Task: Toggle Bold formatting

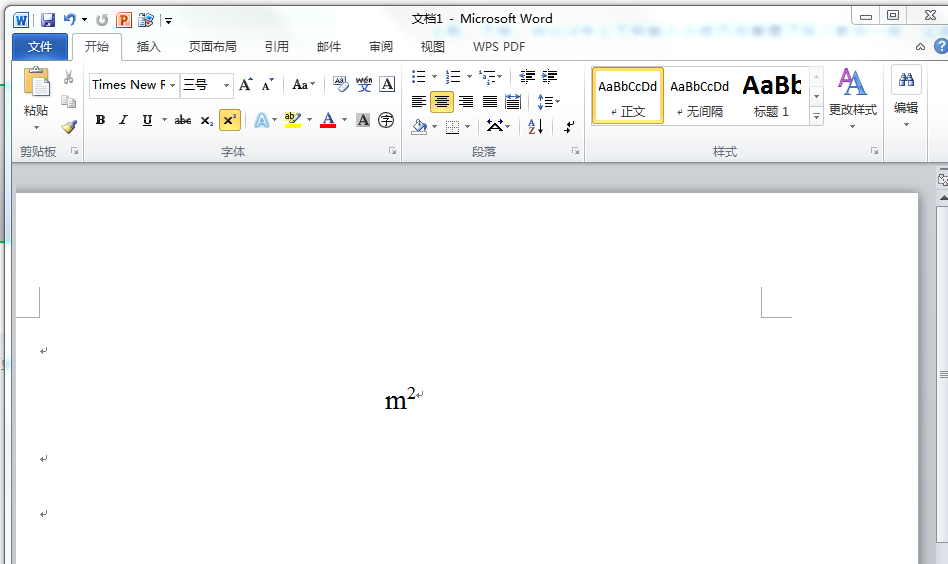Action: (100, 120)
